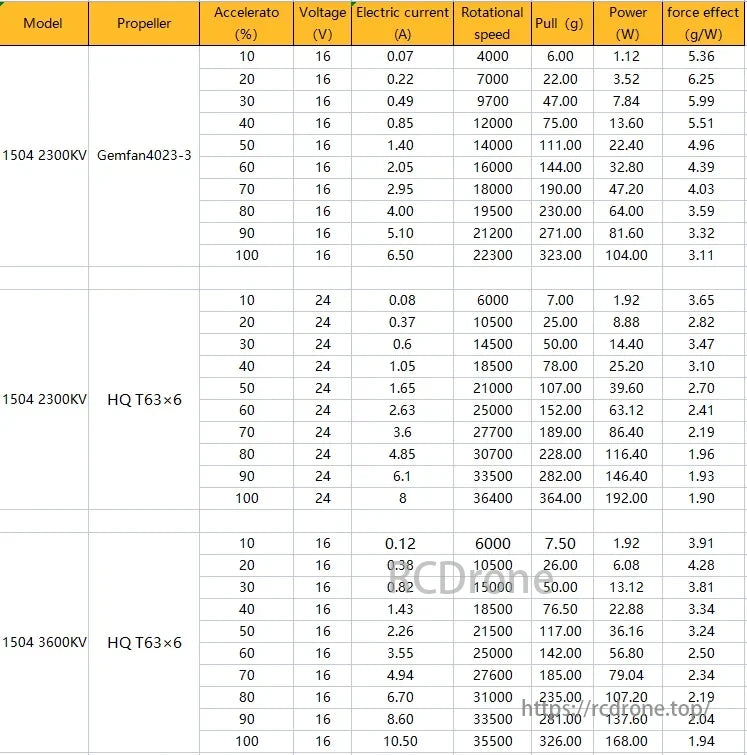Click the Propeller column header
This screenshot has height=755, width=747.
click(x=144, y=23)
